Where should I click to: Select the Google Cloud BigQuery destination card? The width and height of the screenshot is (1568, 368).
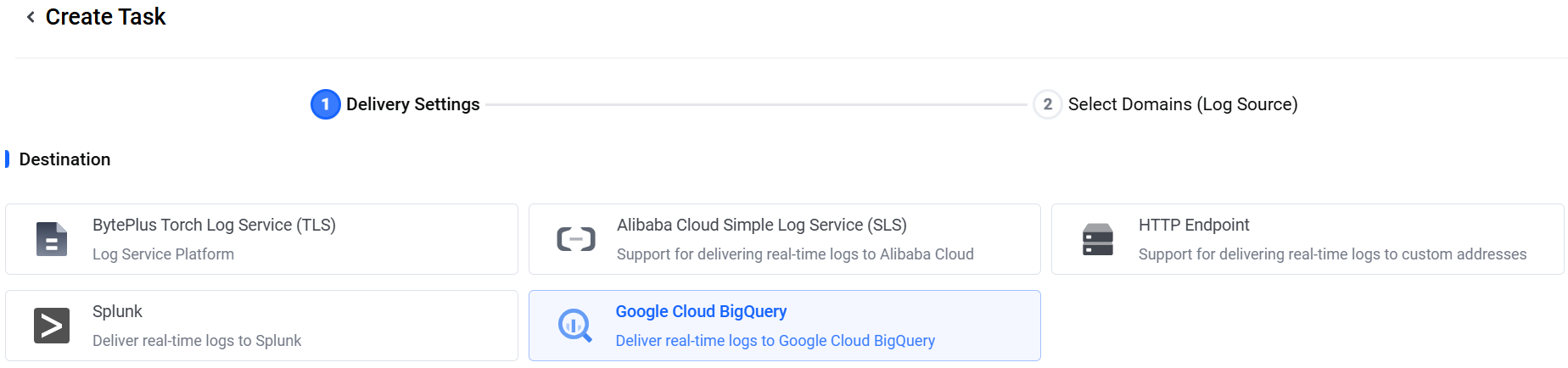point(784,326)
